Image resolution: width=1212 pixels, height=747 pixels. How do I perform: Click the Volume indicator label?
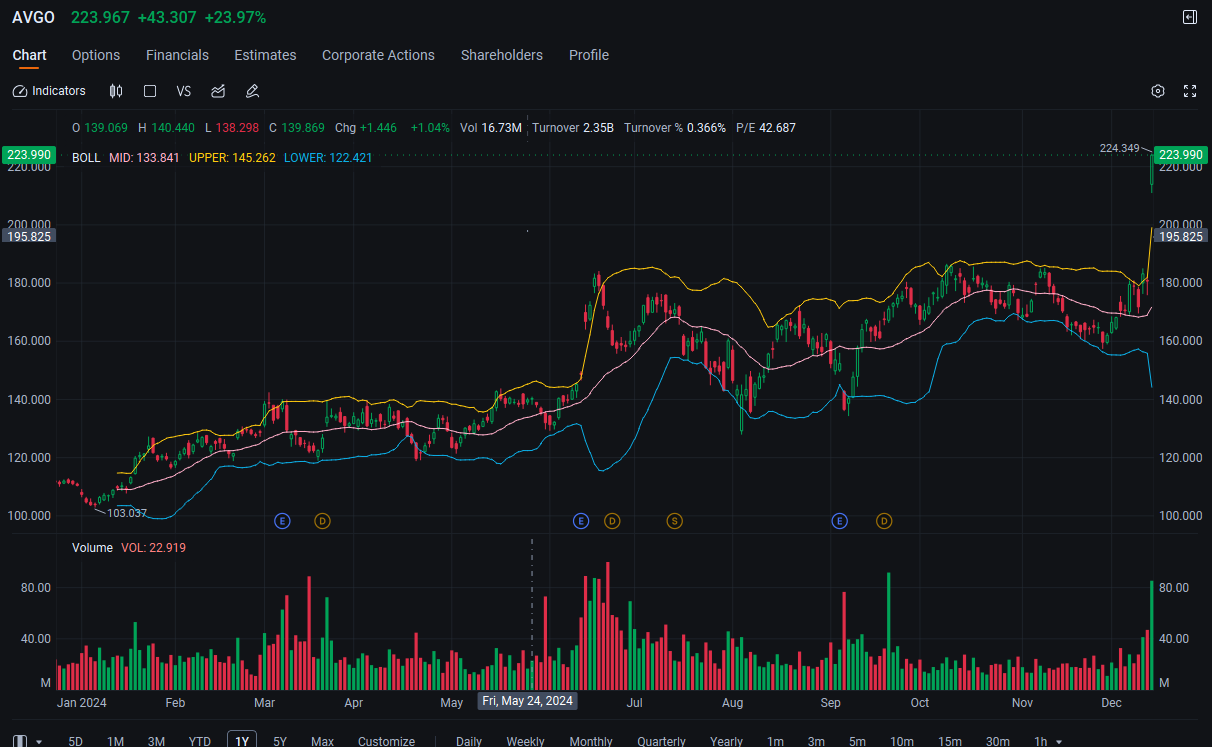pyautogui.click(x=92, y=548)
